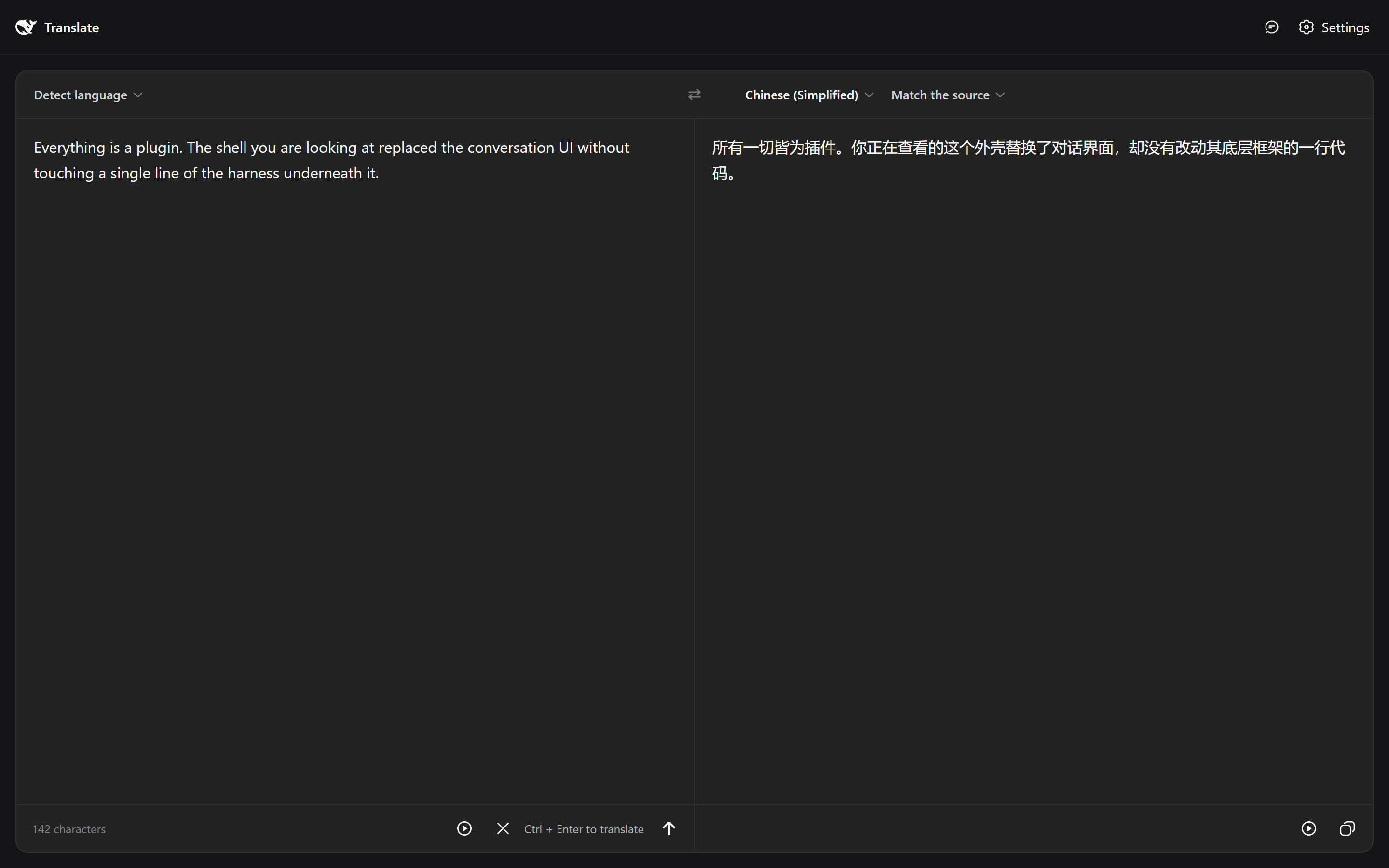1389x868 pixels.
Task: Play the translated Chinese text audio
Action: [x=1308, y=828]
